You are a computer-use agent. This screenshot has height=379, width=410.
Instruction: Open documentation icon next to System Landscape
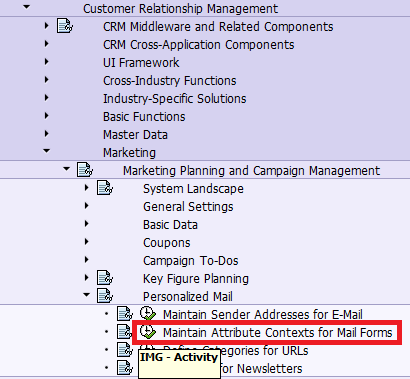(x=105, y=188)
